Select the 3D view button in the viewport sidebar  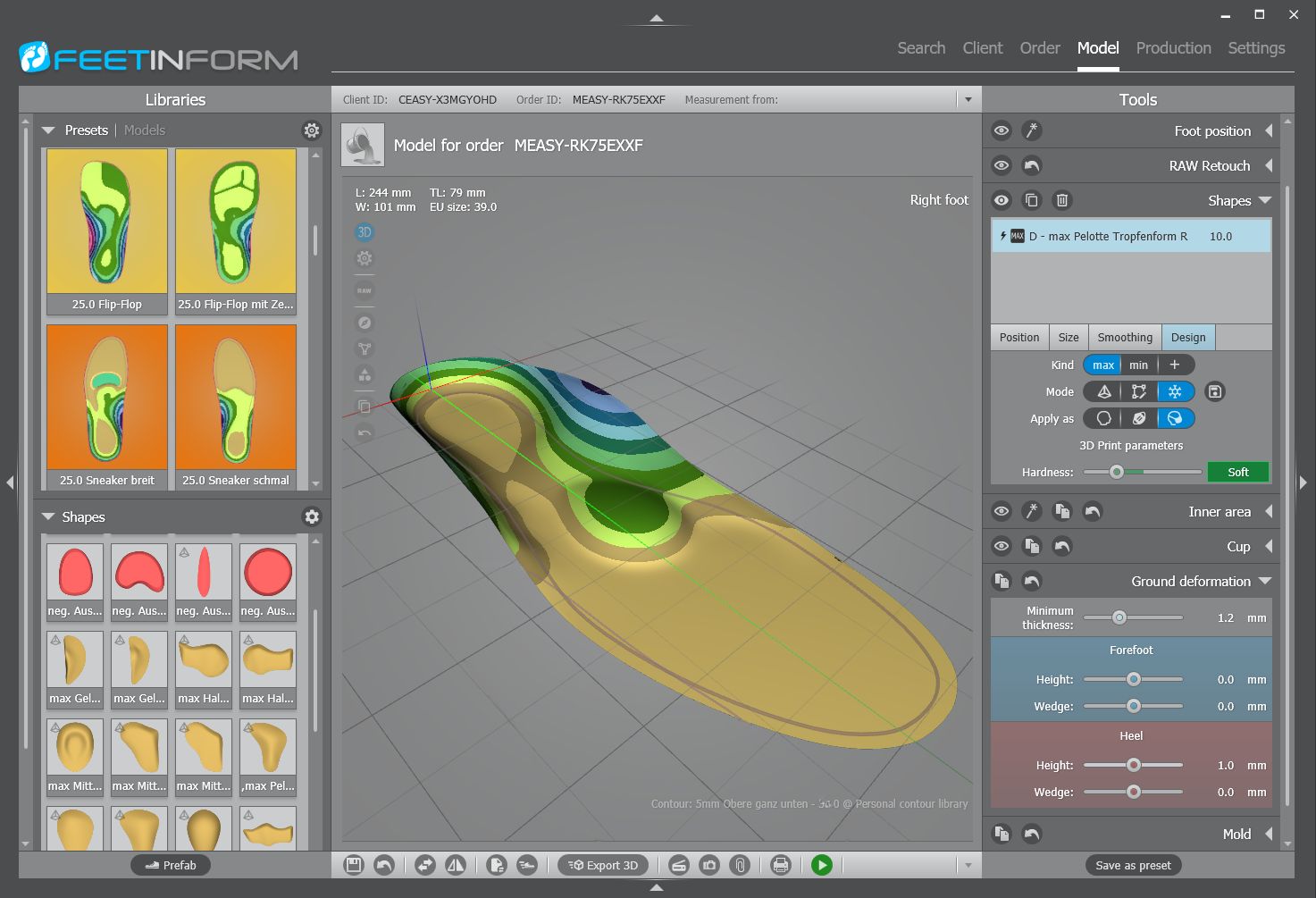pos(364,231)
